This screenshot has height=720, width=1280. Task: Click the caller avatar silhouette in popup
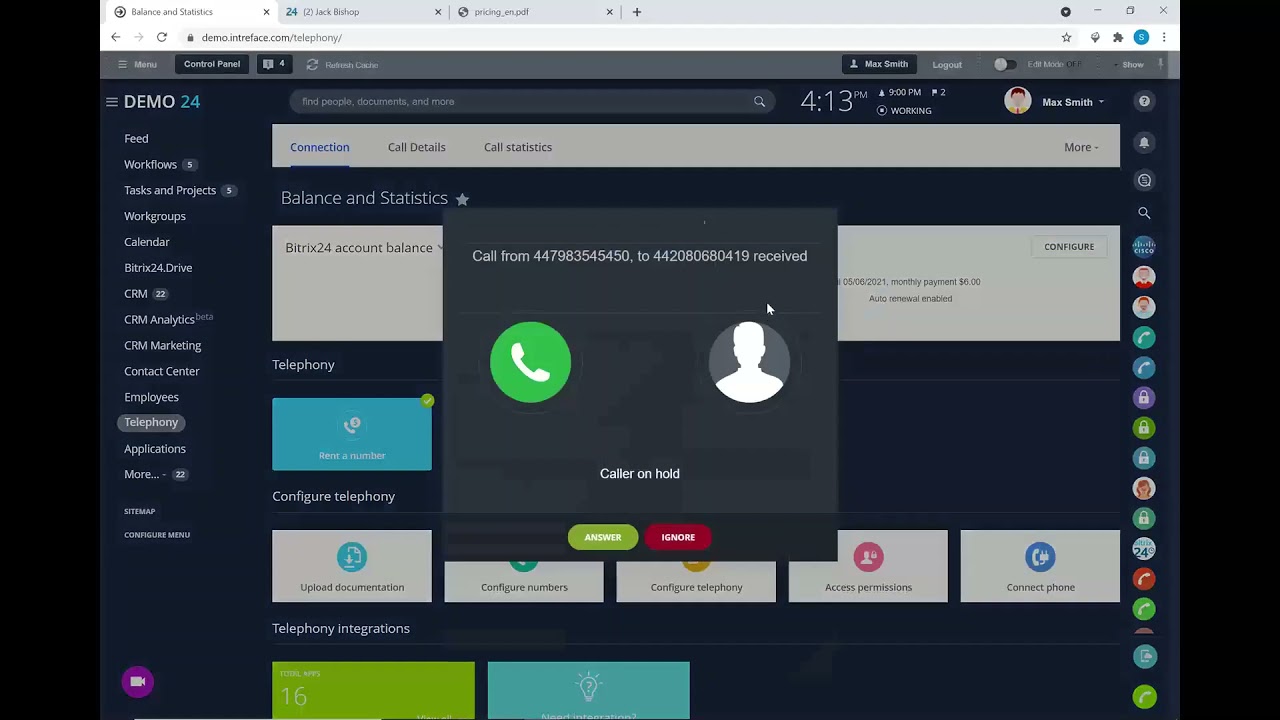(x=749, y=362)
